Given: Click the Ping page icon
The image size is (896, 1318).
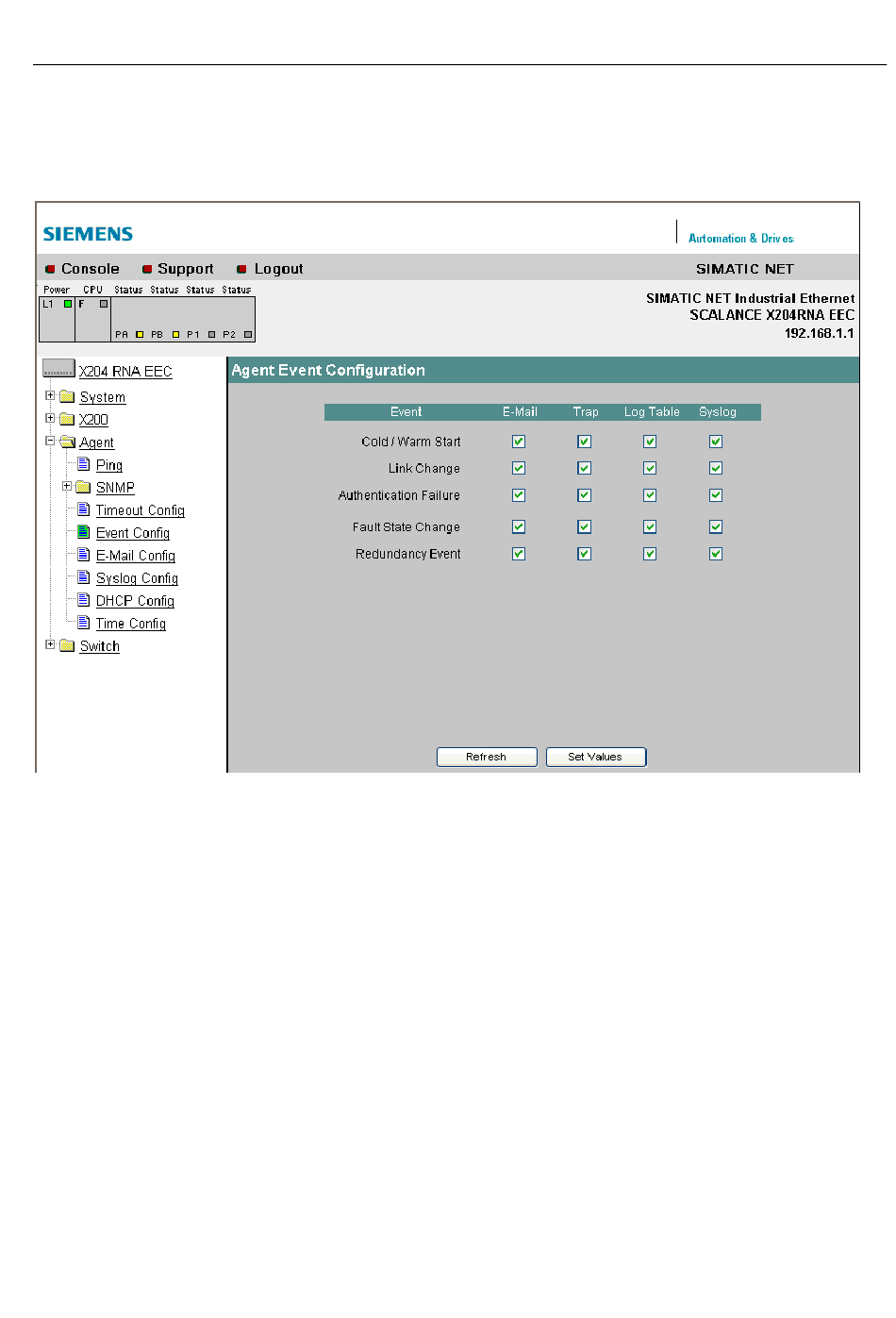Looking at the screenshot, I should pos(84,464).
